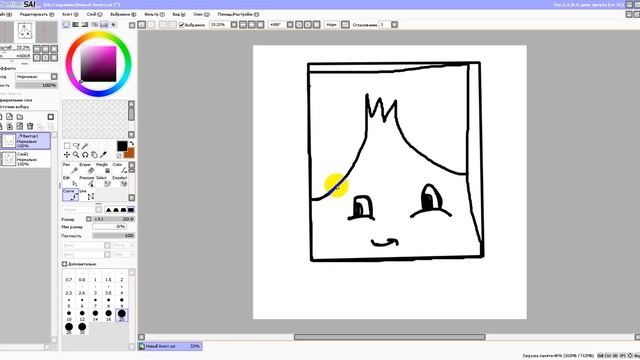
Task: Create a new vector layer
Action: pyautogui.click(x=9, y=117)
